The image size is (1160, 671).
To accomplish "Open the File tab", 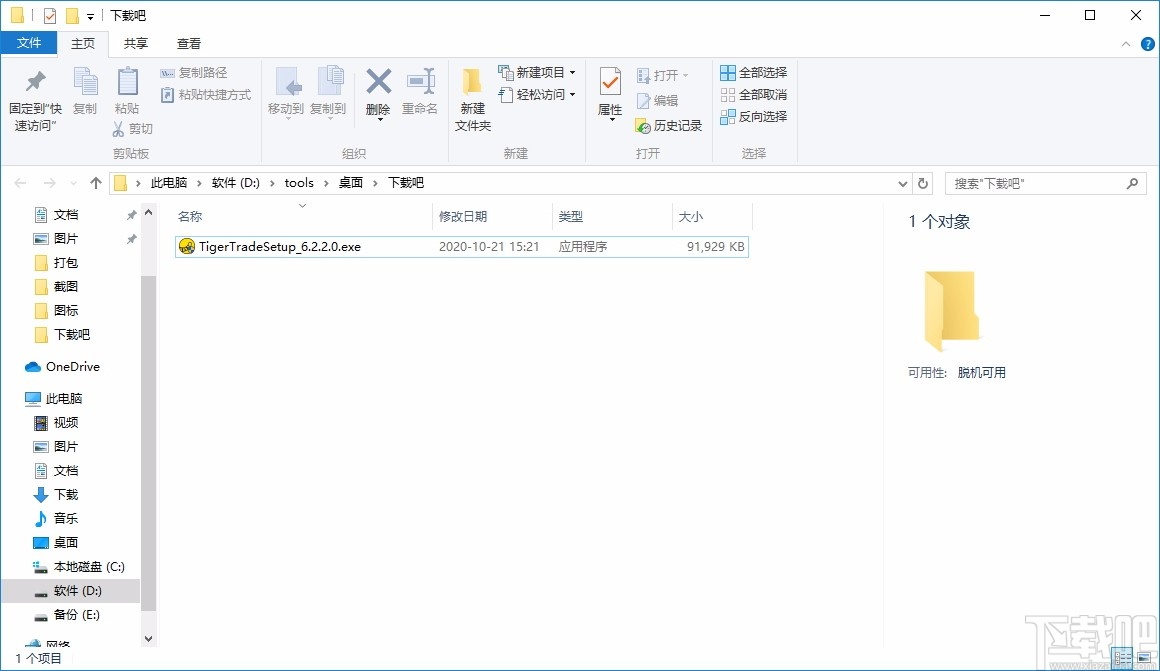I will (x=29, y=43).
